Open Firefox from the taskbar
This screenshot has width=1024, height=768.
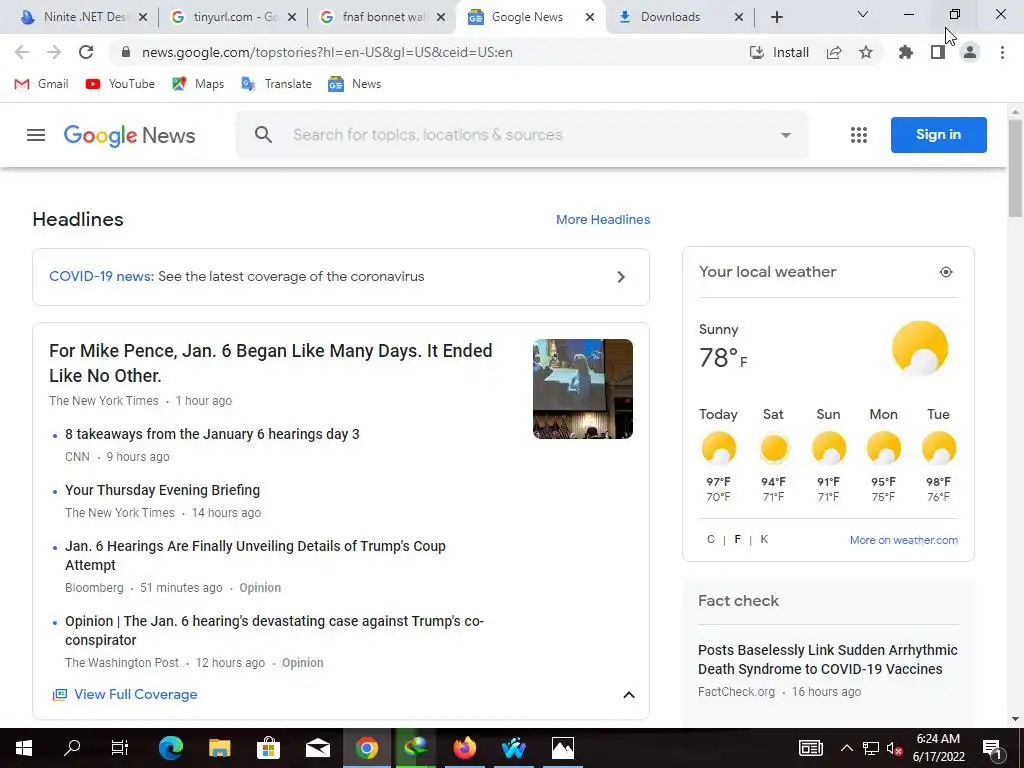point(464,748)
